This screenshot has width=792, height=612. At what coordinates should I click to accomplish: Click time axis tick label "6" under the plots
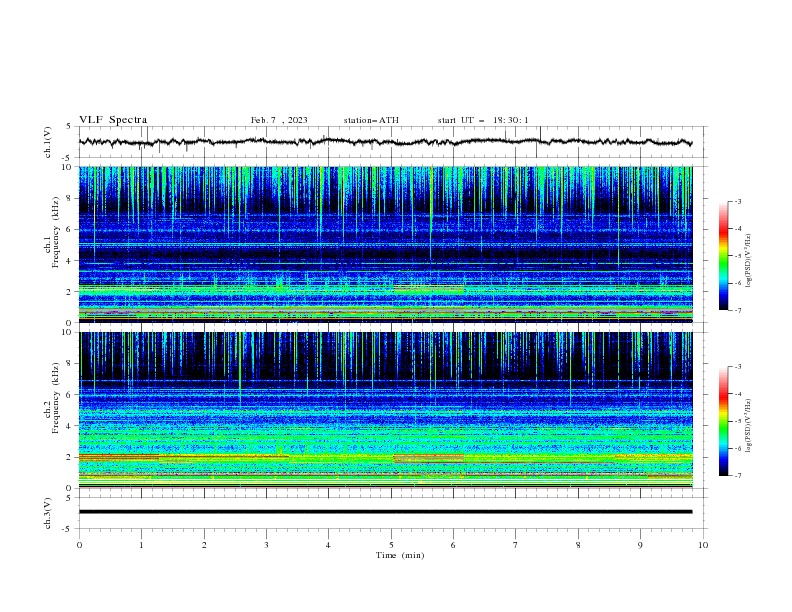(x=453, y=545)
